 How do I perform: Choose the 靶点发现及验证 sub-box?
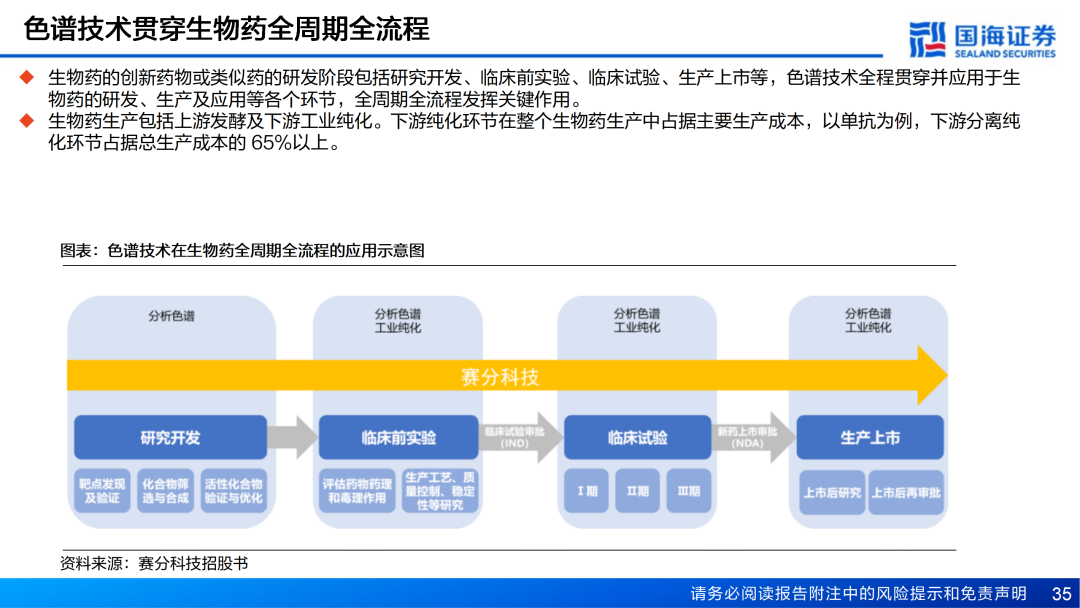click(x=102, y=491)
